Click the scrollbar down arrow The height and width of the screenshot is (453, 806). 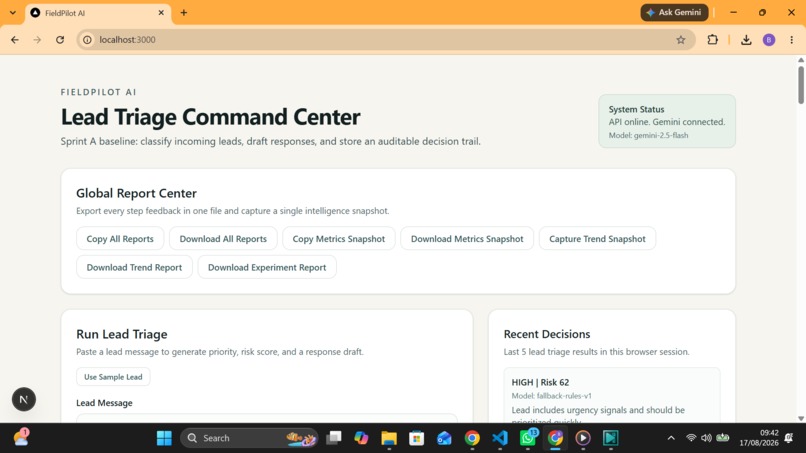pos(801,418)
